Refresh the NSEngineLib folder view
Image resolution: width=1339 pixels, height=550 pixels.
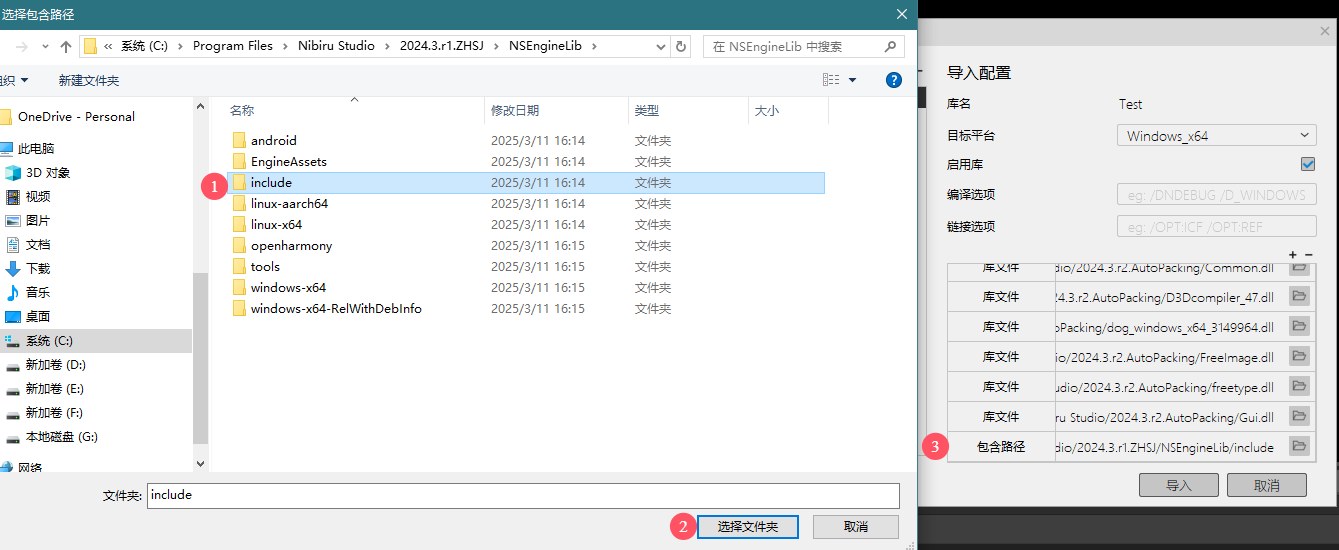point(682,46)
